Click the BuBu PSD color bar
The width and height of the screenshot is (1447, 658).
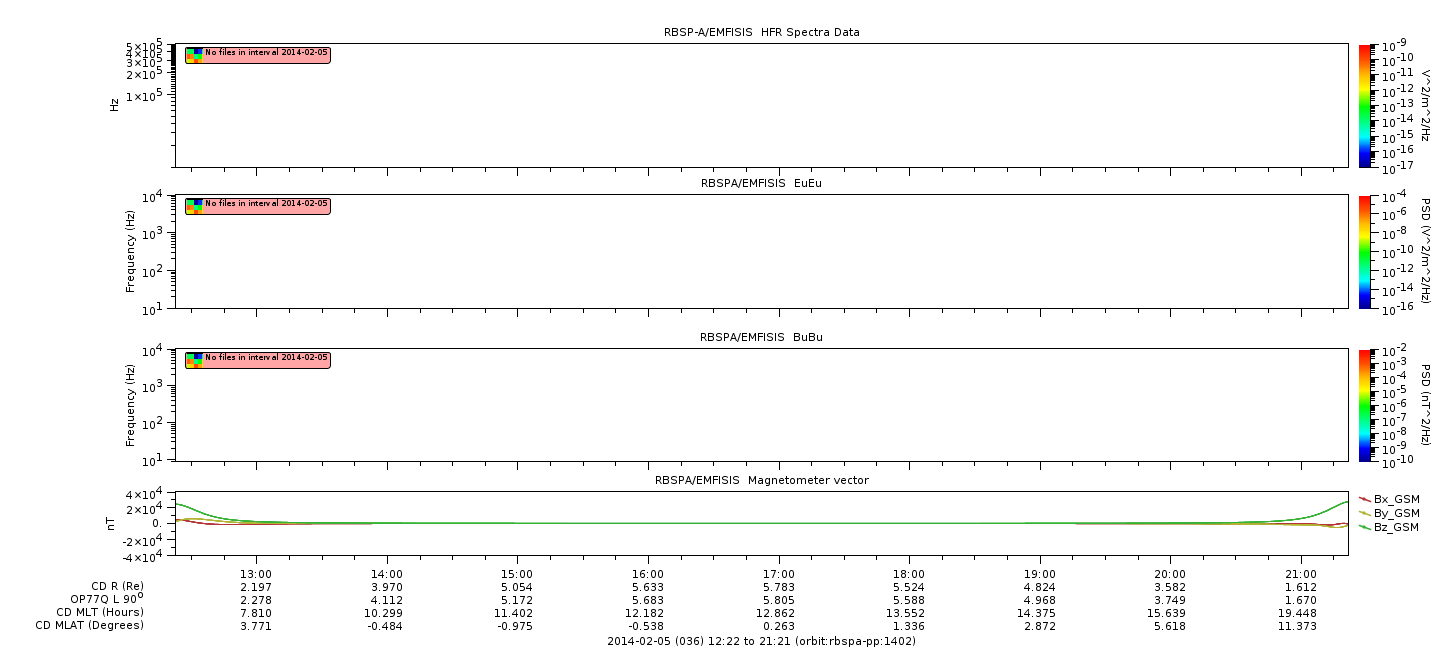point(1366,404)
